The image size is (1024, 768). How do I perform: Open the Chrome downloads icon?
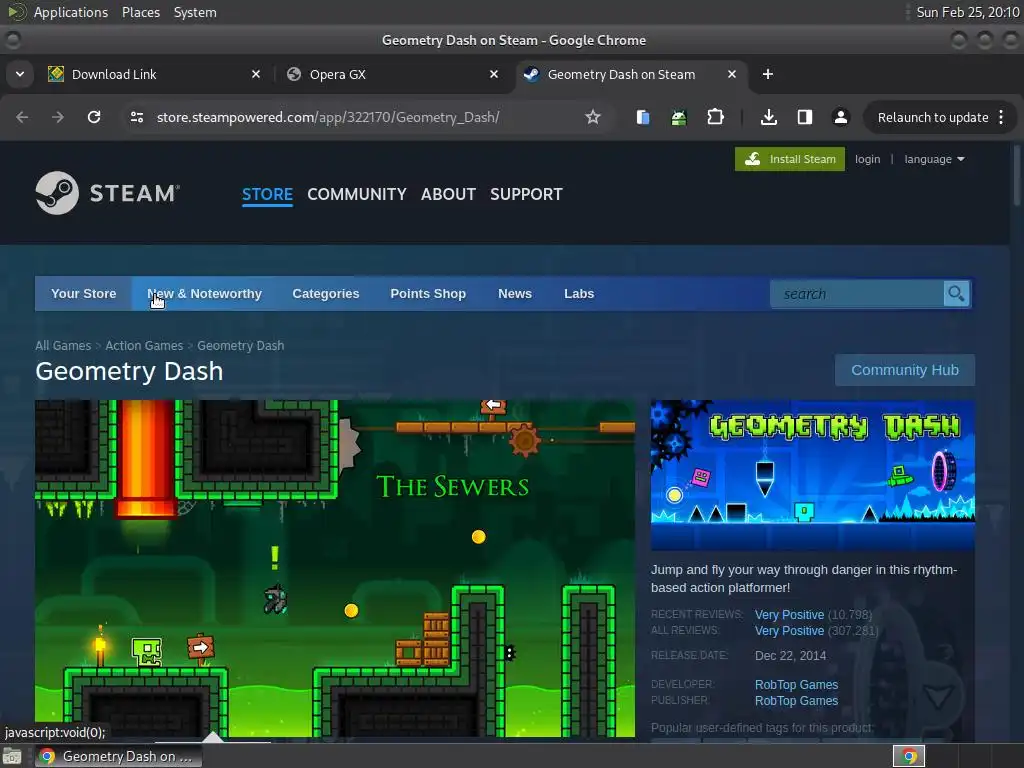[x=769, y=117]
